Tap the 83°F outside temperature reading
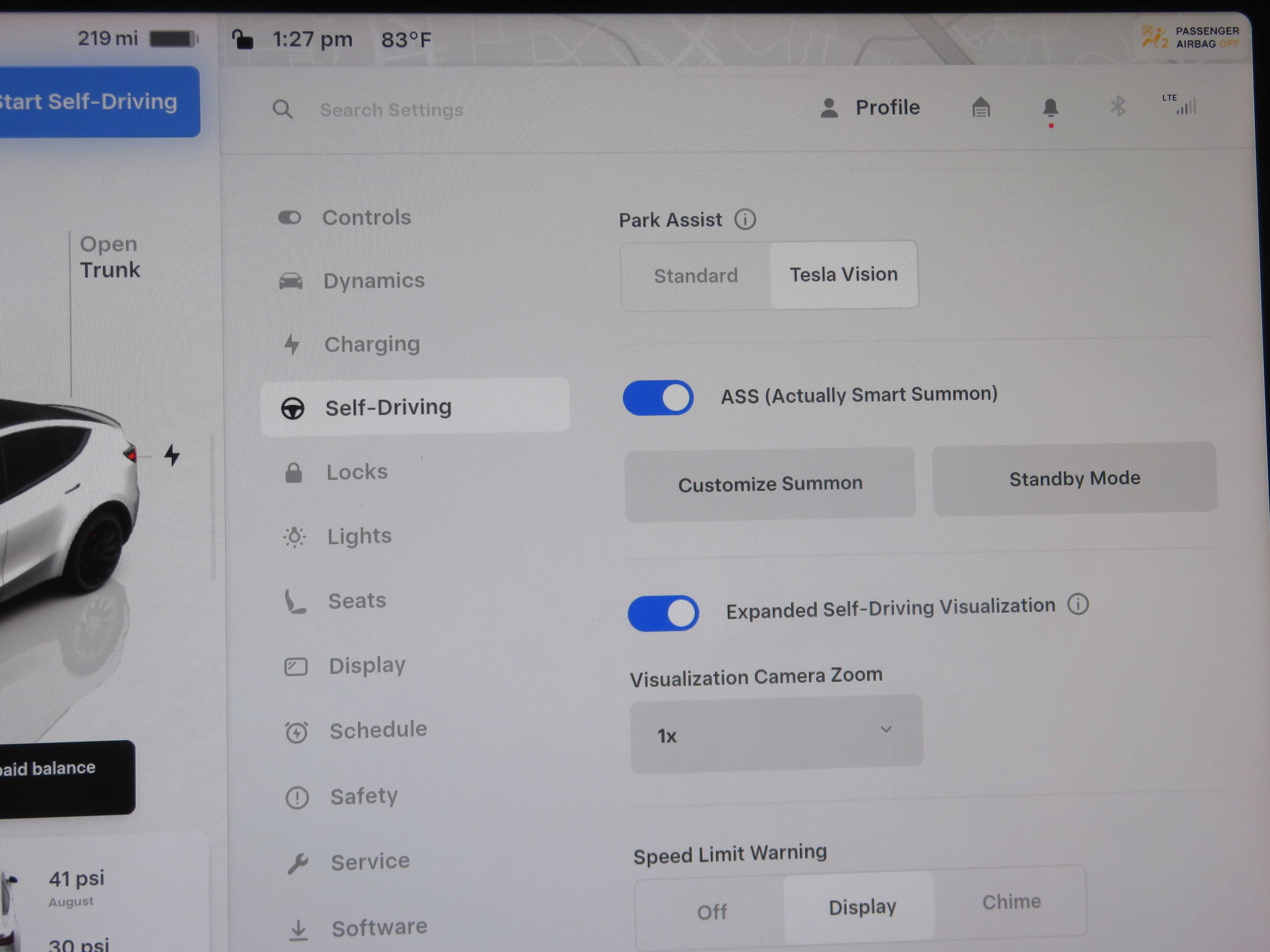The image size is (1270, 952). click(406, 40)
